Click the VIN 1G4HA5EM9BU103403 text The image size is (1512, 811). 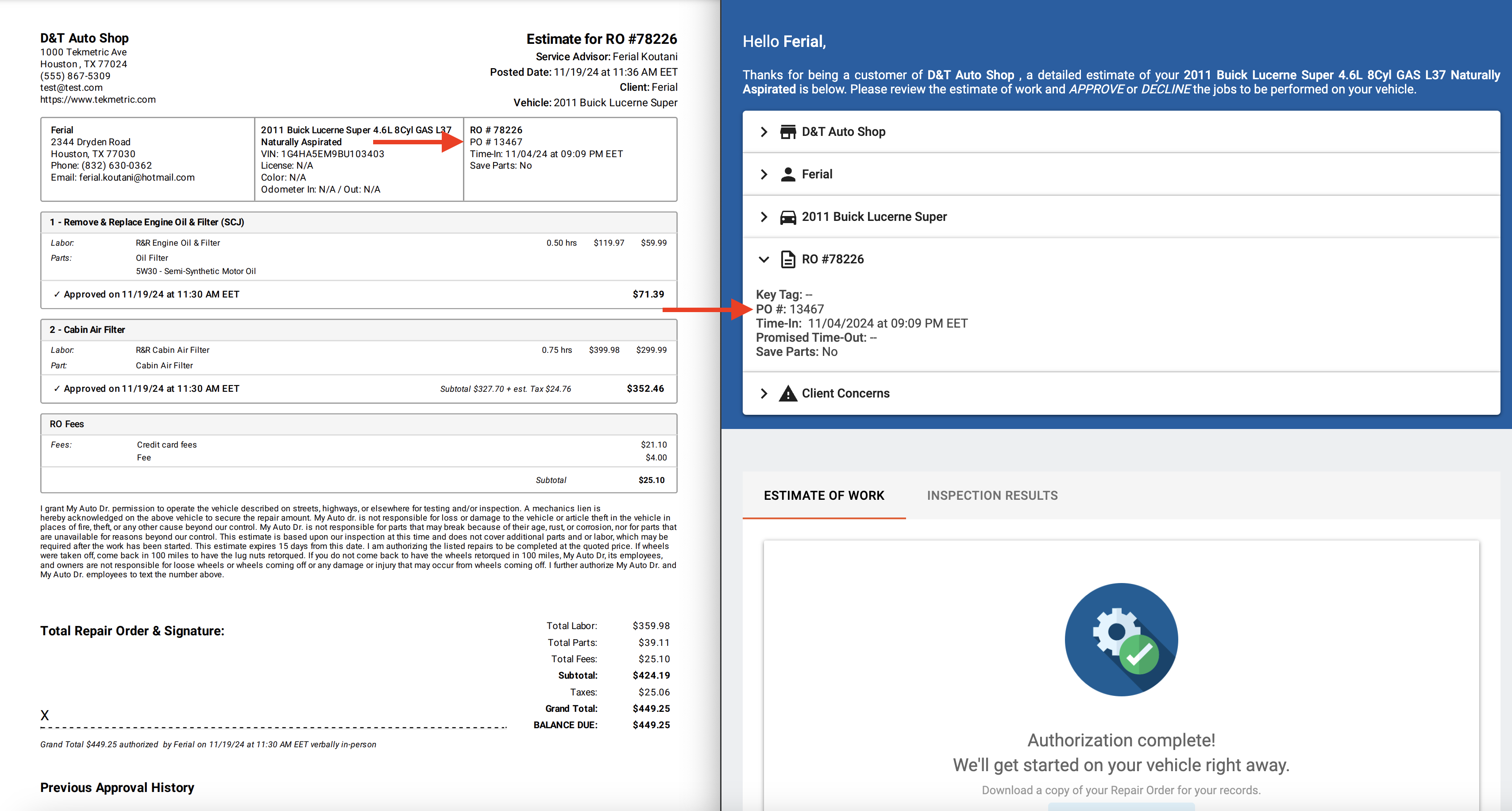click(322, 154)
